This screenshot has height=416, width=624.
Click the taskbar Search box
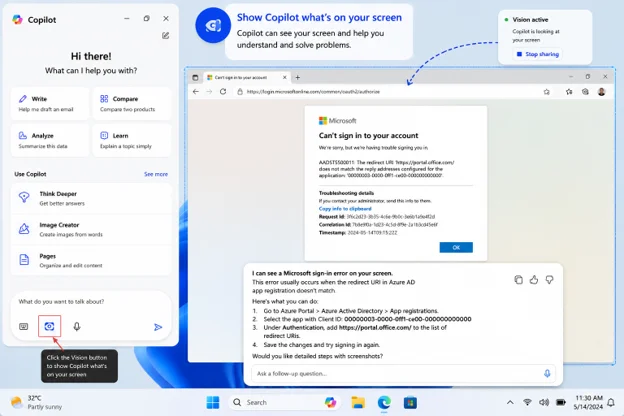pyautogui.click(x=285, y=402)
